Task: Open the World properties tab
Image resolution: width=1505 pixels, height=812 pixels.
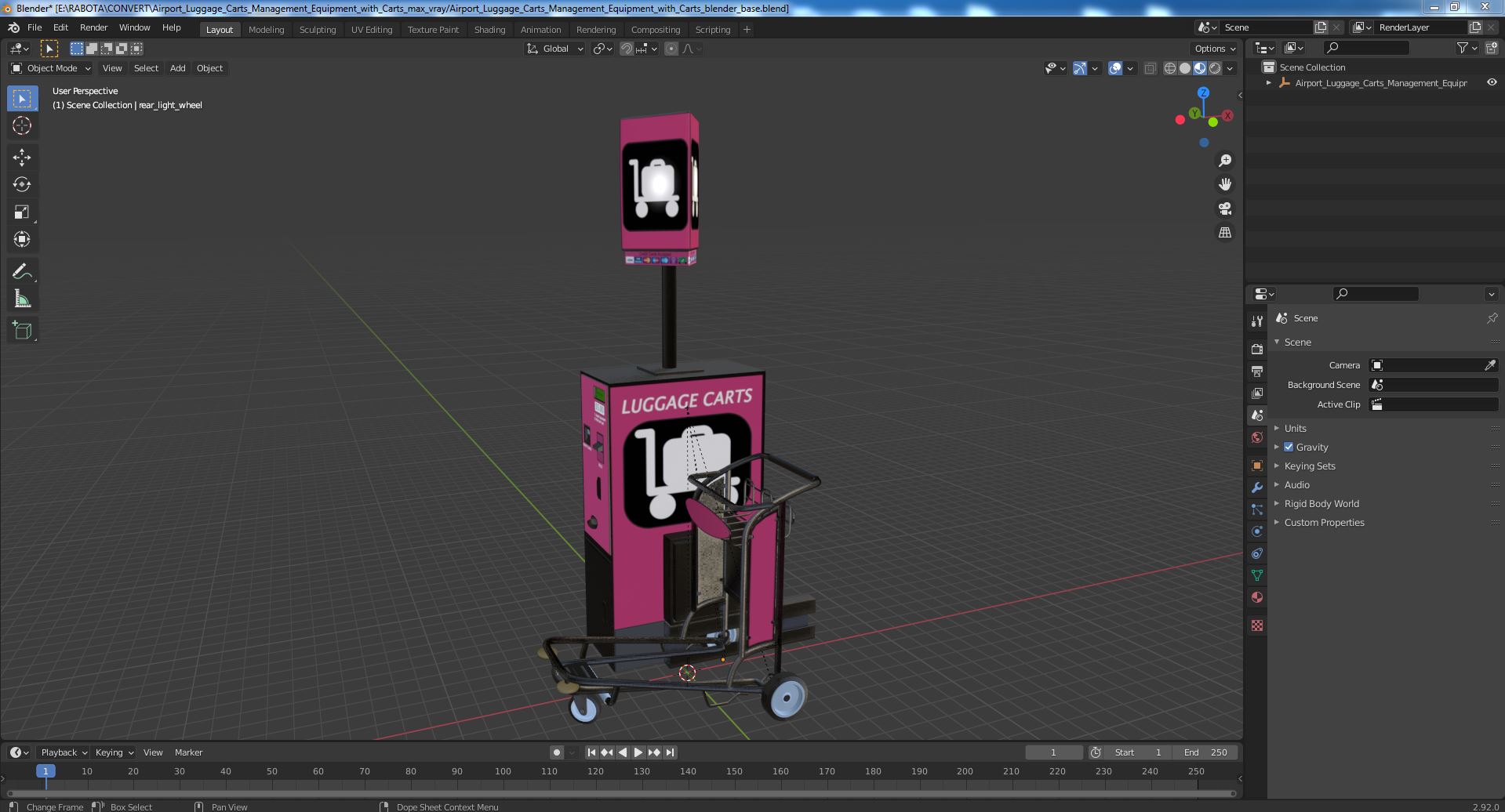Action: point(1257,437)
